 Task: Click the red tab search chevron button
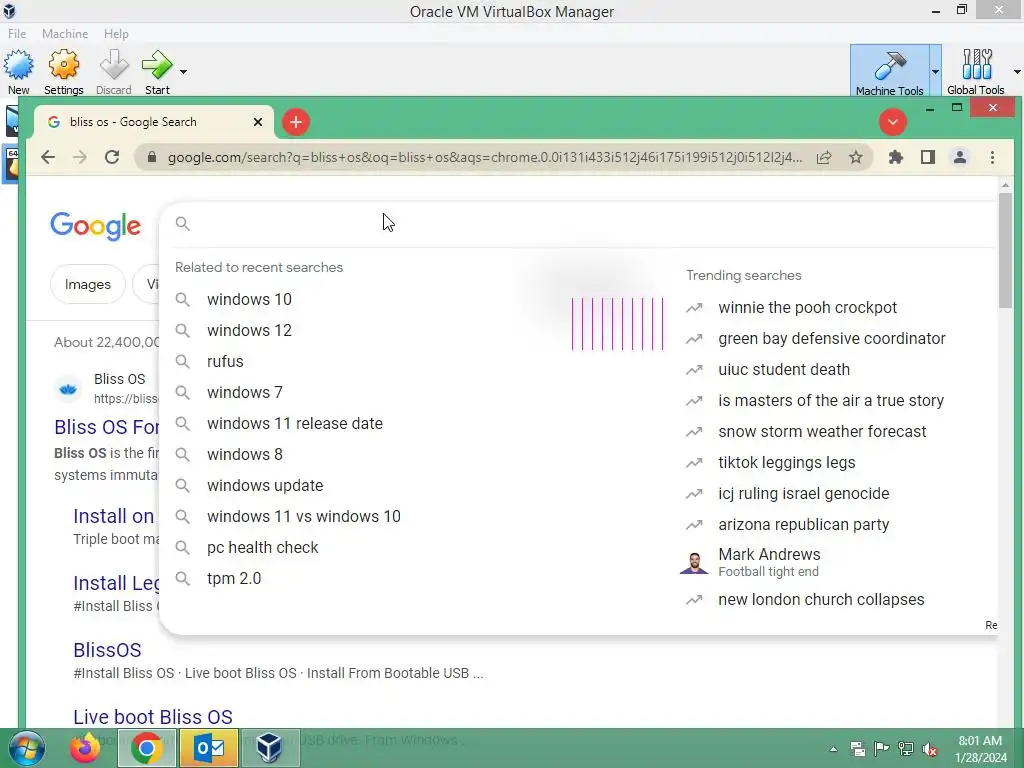click(x=892, y=122)
